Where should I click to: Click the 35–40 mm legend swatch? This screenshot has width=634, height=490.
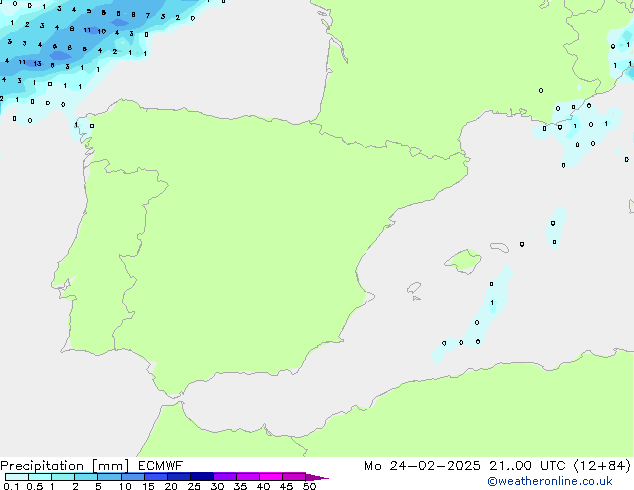click(x=248, y=477)
